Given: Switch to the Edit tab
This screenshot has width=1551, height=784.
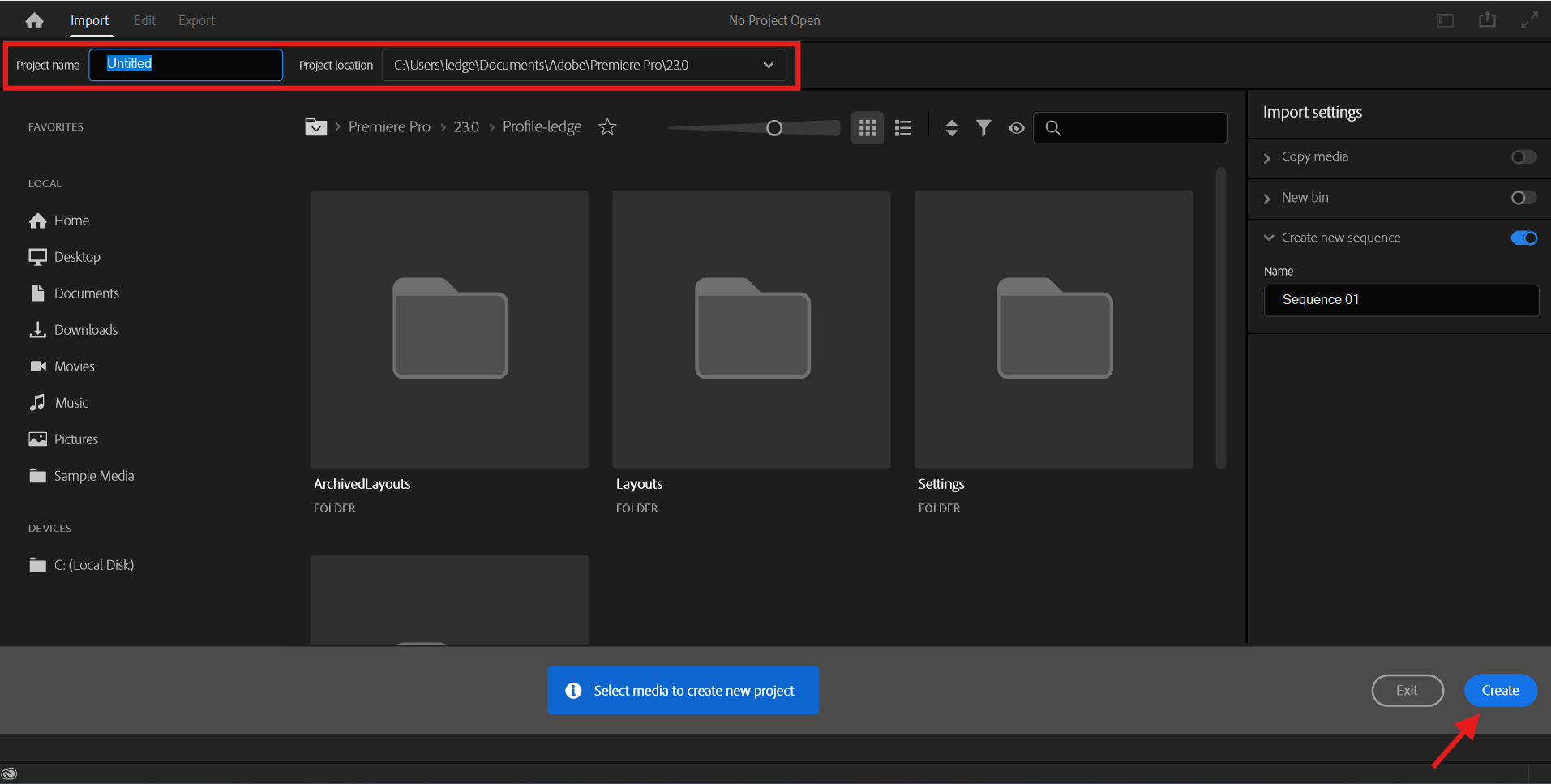Looking at the screenshot, I should 144,19.
